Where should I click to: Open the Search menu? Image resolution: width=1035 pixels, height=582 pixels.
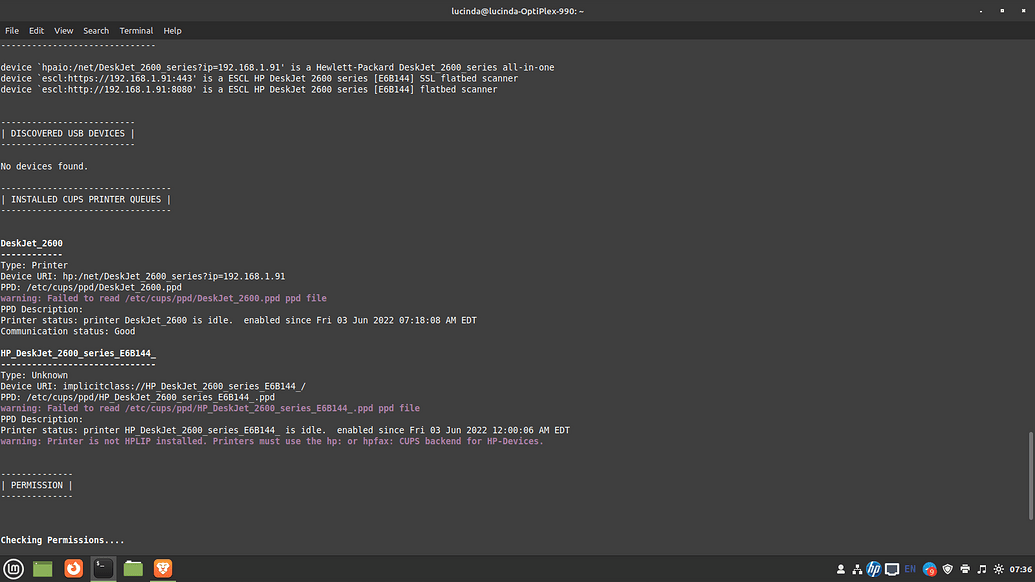(x=96, y=31)
